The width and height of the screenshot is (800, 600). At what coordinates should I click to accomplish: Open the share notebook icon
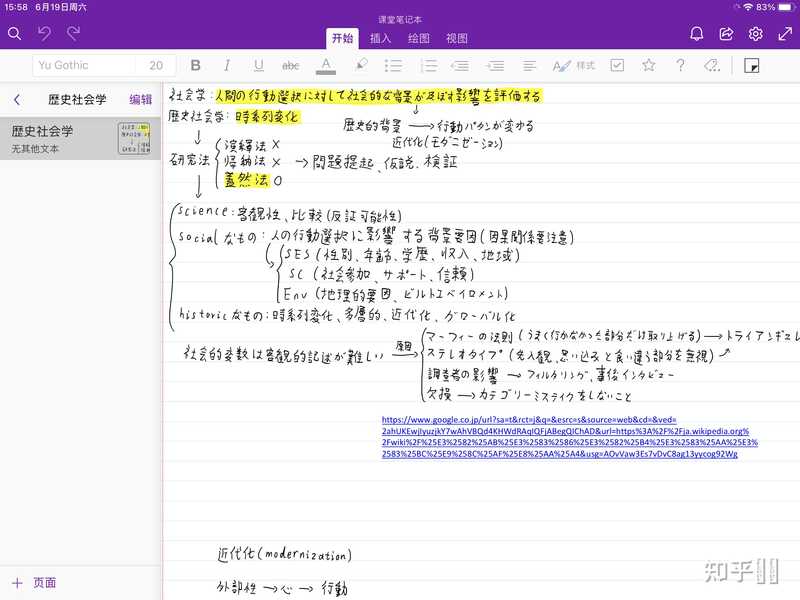coord(727,34)
